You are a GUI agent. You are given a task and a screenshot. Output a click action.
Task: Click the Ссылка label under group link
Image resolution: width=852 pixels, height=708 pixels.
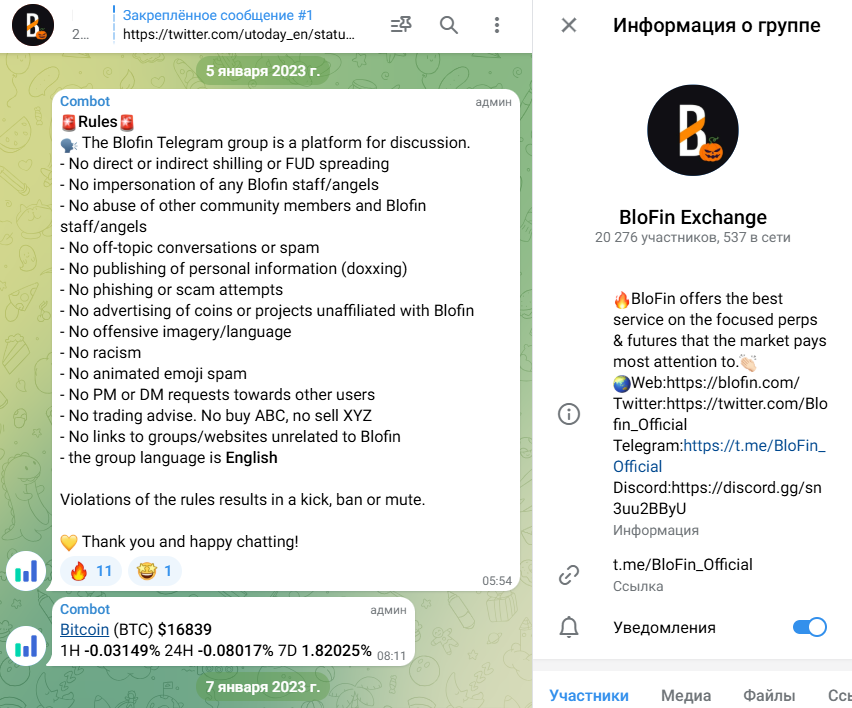638,586
